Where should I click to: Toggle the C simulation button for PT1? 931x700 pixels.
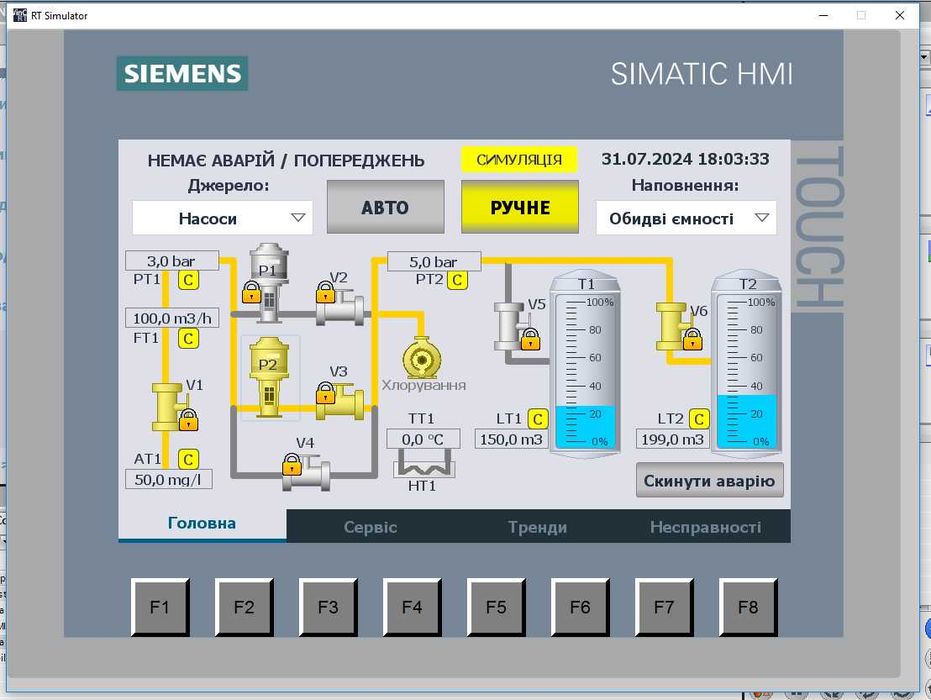(188, 280)
